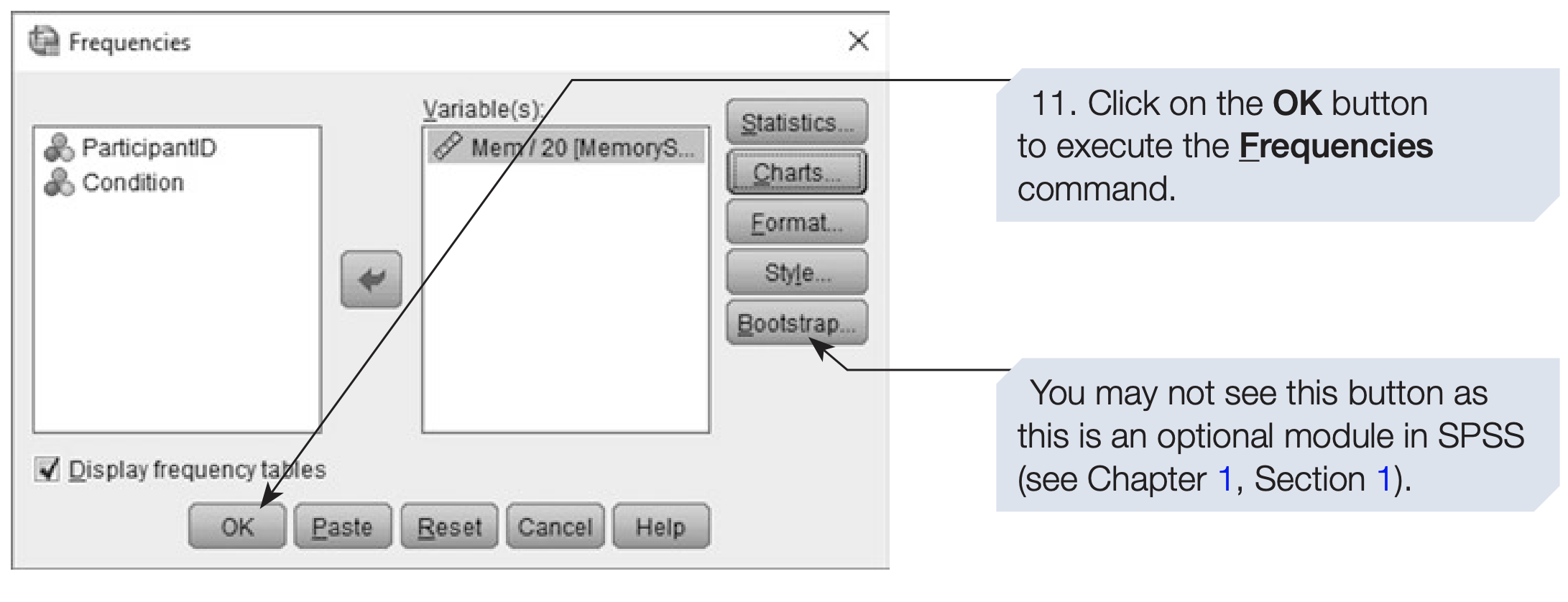Screen dimensions: 1568x602
Task: Open the Charts options dialog
Action: click(x=797, y=172)
